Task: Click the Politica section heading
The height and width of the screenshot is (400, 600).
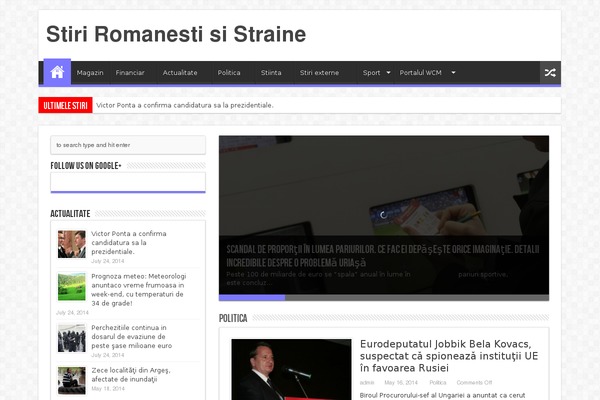Action: 233,318
